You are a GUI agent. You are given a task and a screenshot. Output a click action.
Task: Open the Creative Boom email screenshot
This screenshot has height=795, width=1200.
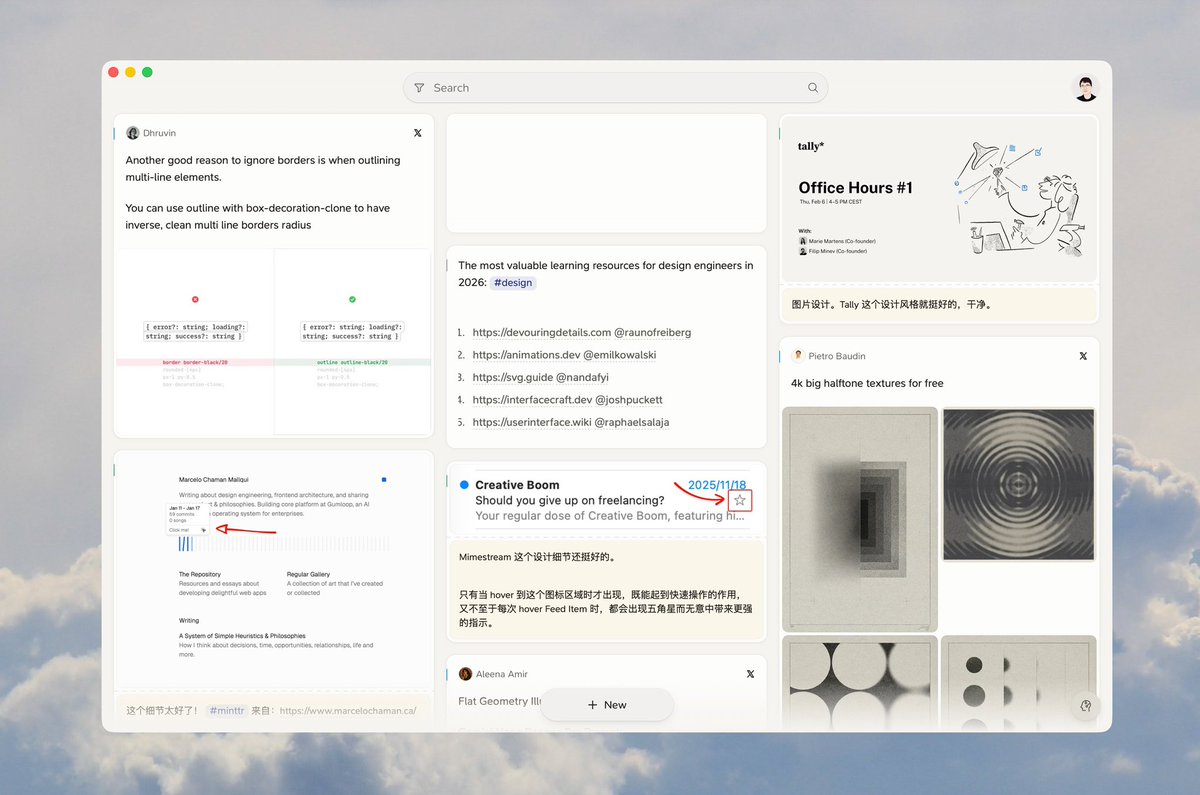click(x=606, y=499)
